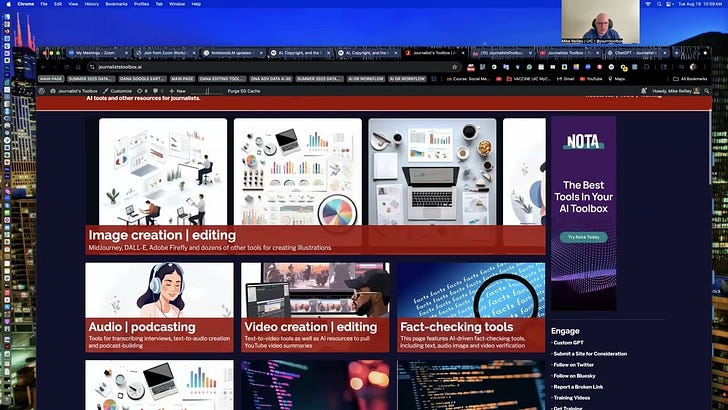Viewport: 728px width, 410px height.
Task: Open Spotlight search in menu bar
Action: point(659,4)
